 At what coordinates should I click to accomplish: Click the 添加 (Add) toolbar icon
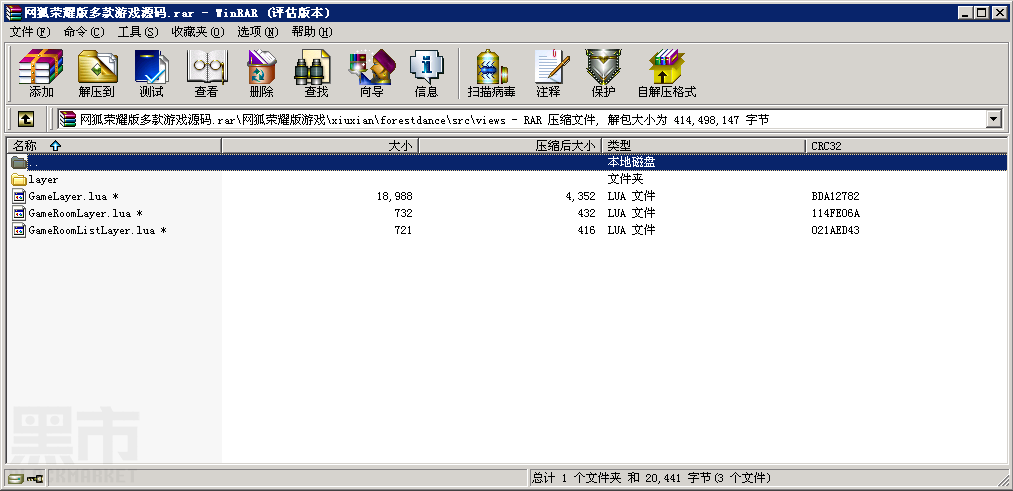[x=41, y=73]
